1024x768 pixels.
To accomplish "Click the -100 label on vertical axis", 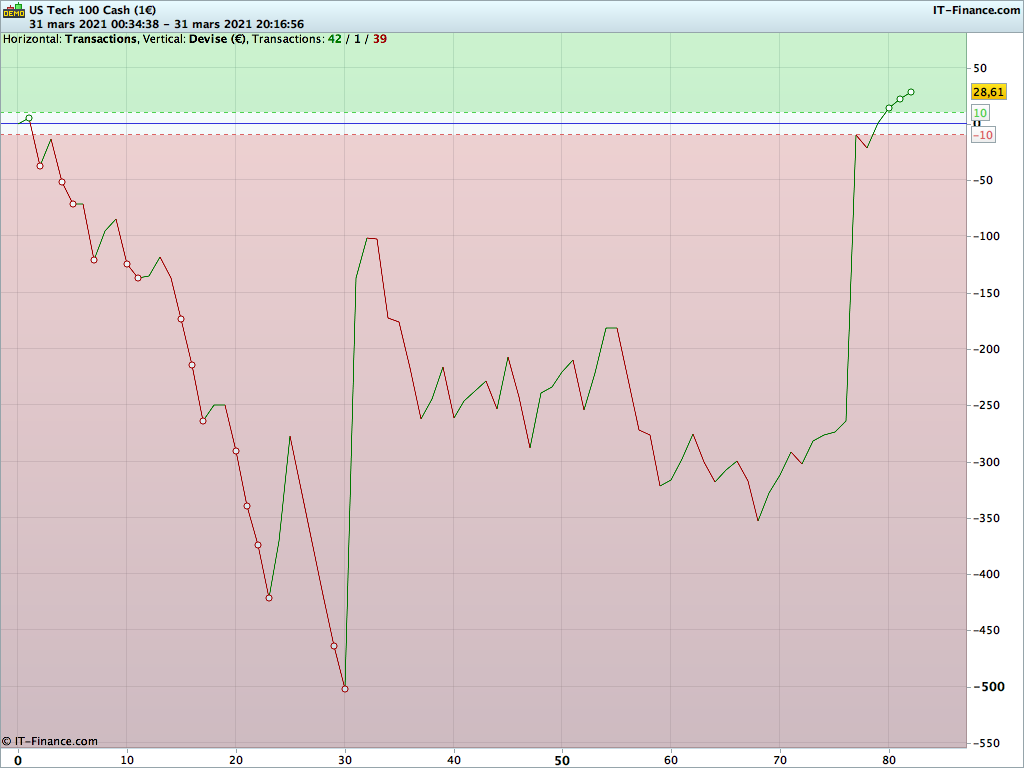I will 986,236.
